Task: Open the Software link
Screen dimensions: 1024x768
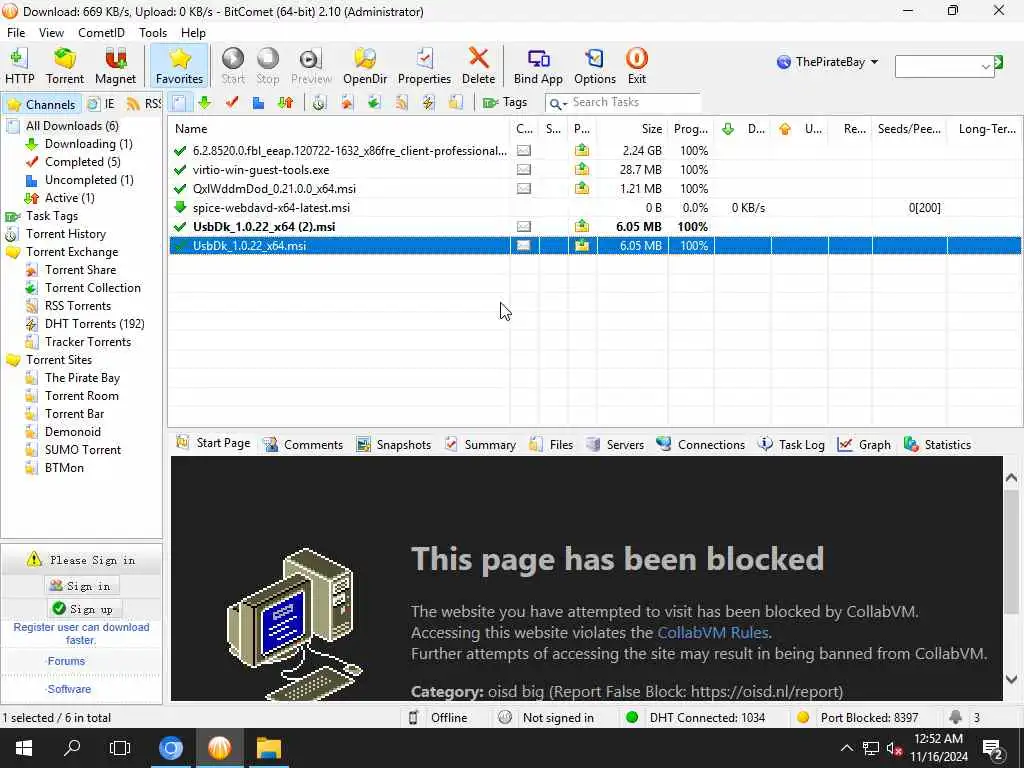Action: pyautogui.click(x=69, y=689)
